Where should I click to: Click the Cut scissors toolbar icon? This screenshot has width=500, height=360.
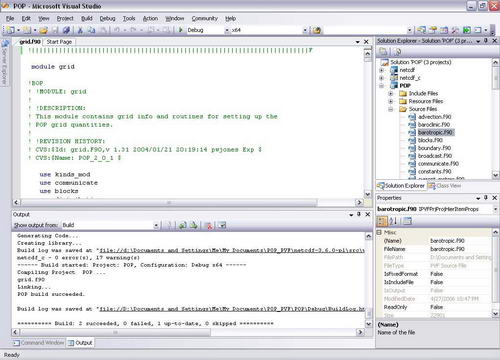coord(80,30)
